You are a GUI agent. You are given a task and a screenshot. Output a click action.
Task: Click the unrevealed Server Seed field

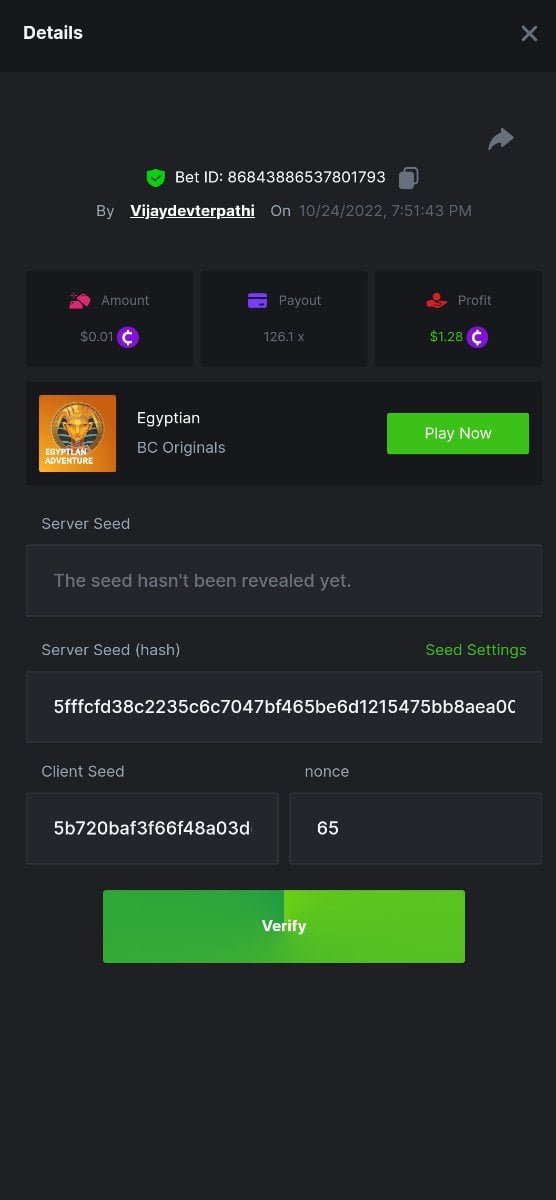[284, 581]
